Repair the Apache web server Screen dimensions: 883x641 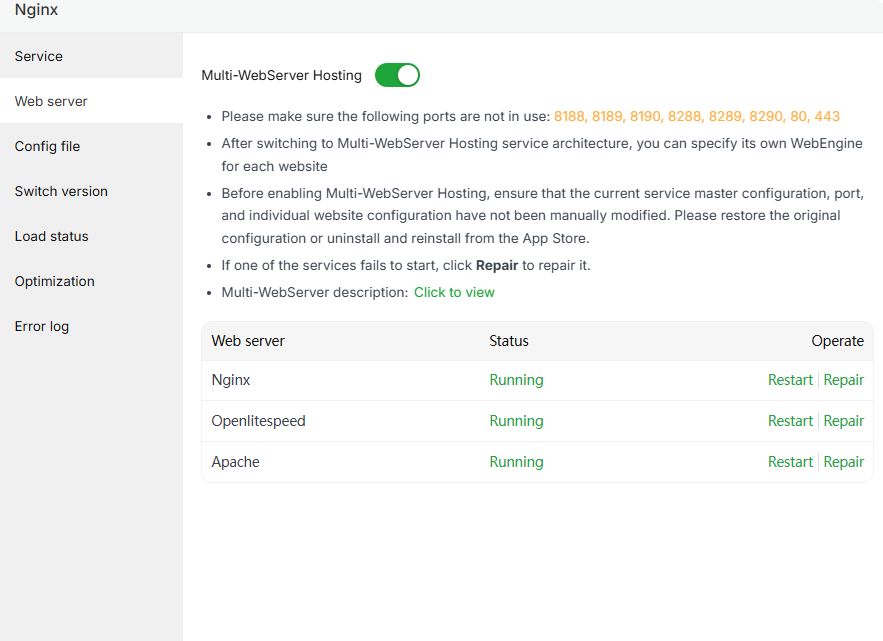(x=844, y=462)
